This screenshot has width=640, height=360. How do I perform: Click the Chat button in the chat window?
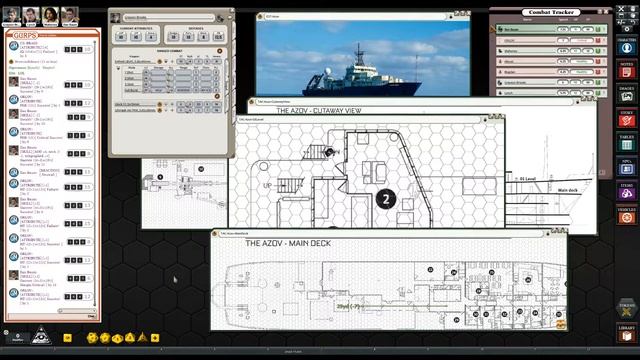click(x=91, y=316)
